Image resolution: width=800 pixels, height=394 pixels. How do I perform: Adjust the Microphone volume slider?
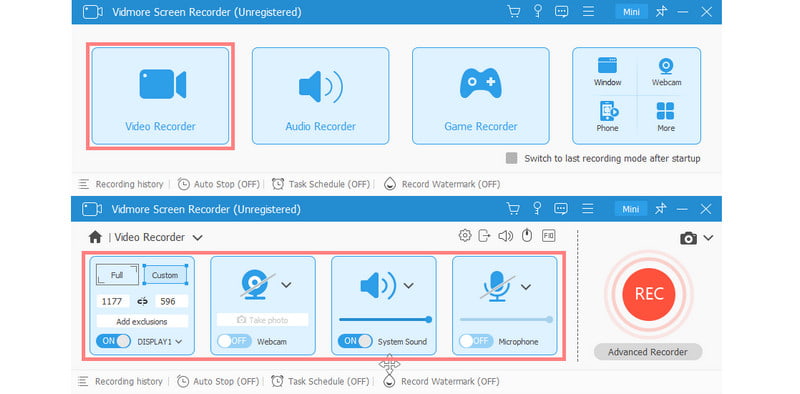tap(506, 319)
